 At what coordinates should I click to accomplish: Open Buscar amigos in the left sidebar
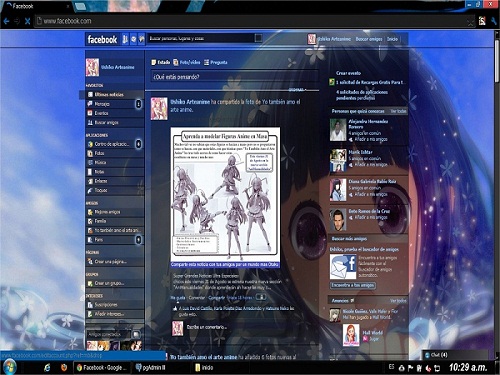point(115,123)
